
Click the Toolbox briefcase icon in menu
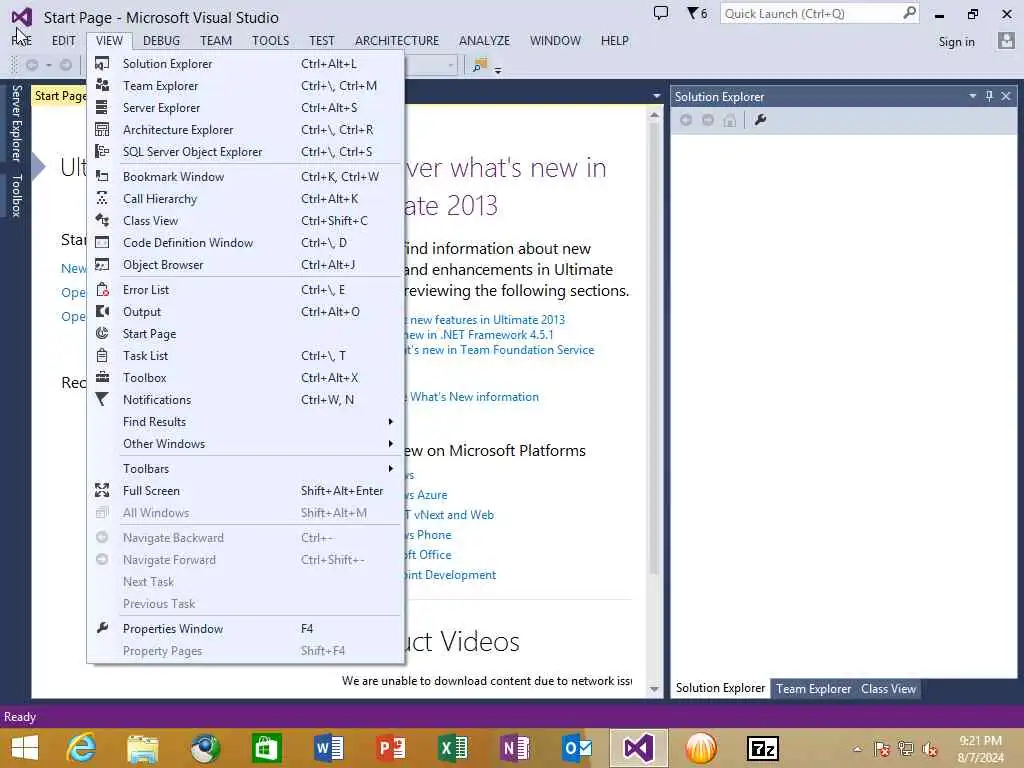point(102,377)
